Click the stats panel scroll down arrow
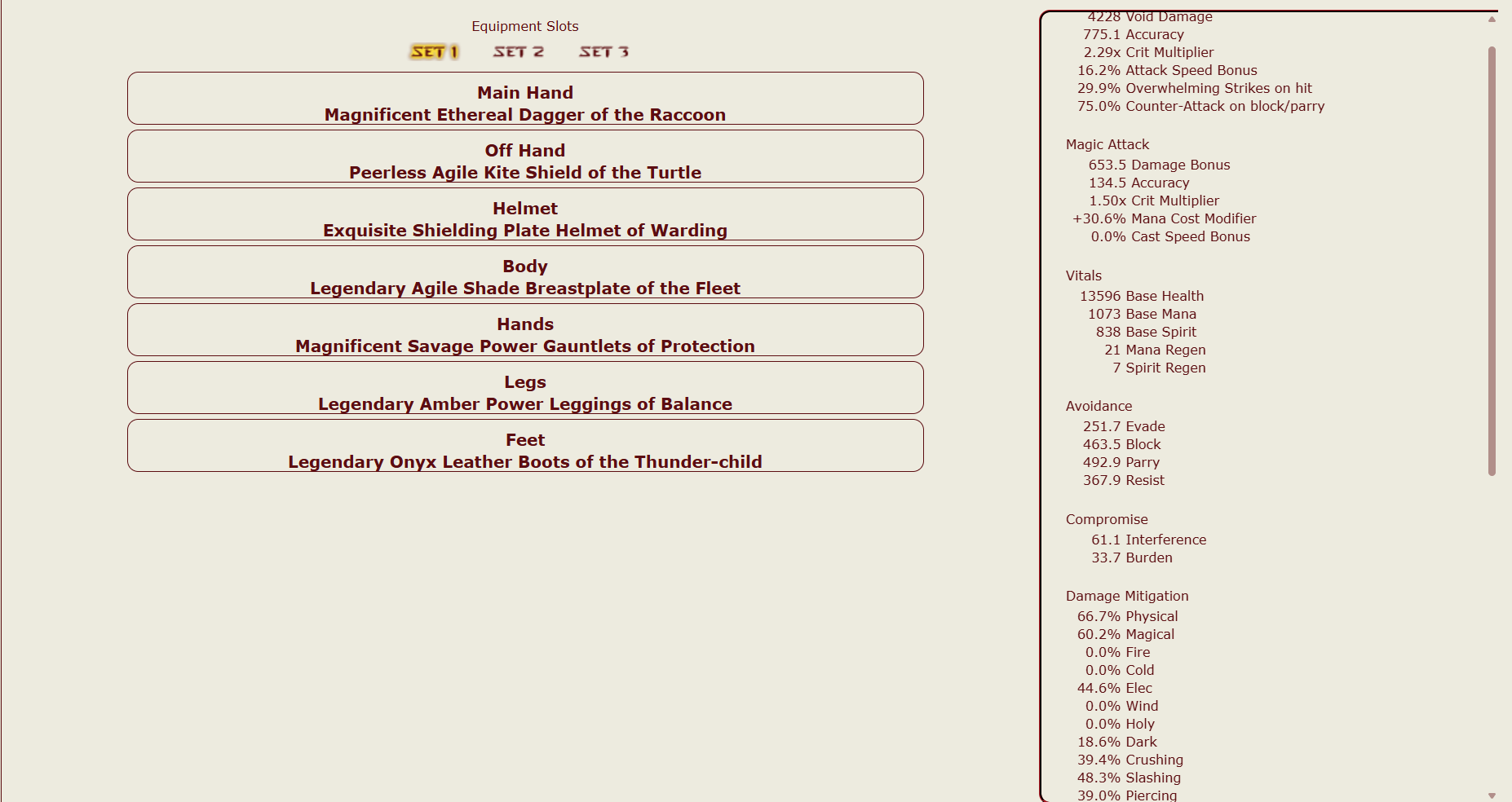1512x802 pixels. (x=1492, y=795)
